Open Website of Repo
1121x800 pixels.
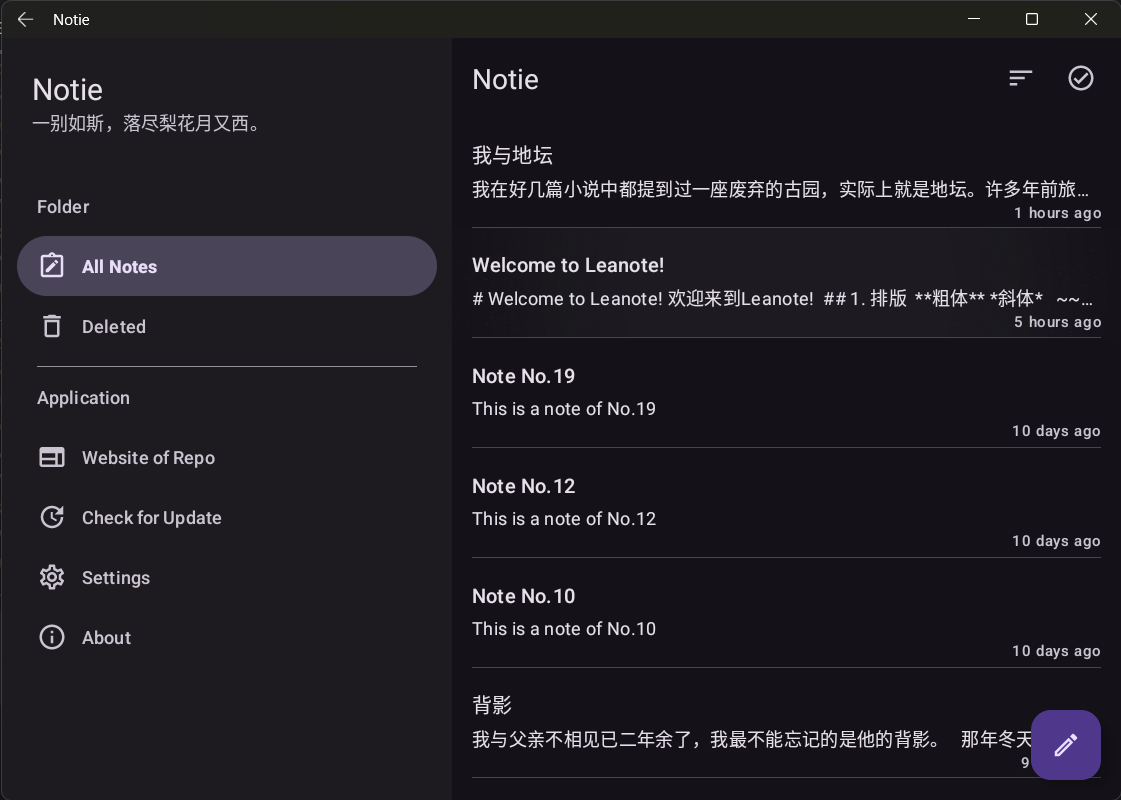[x=227, y=458]
